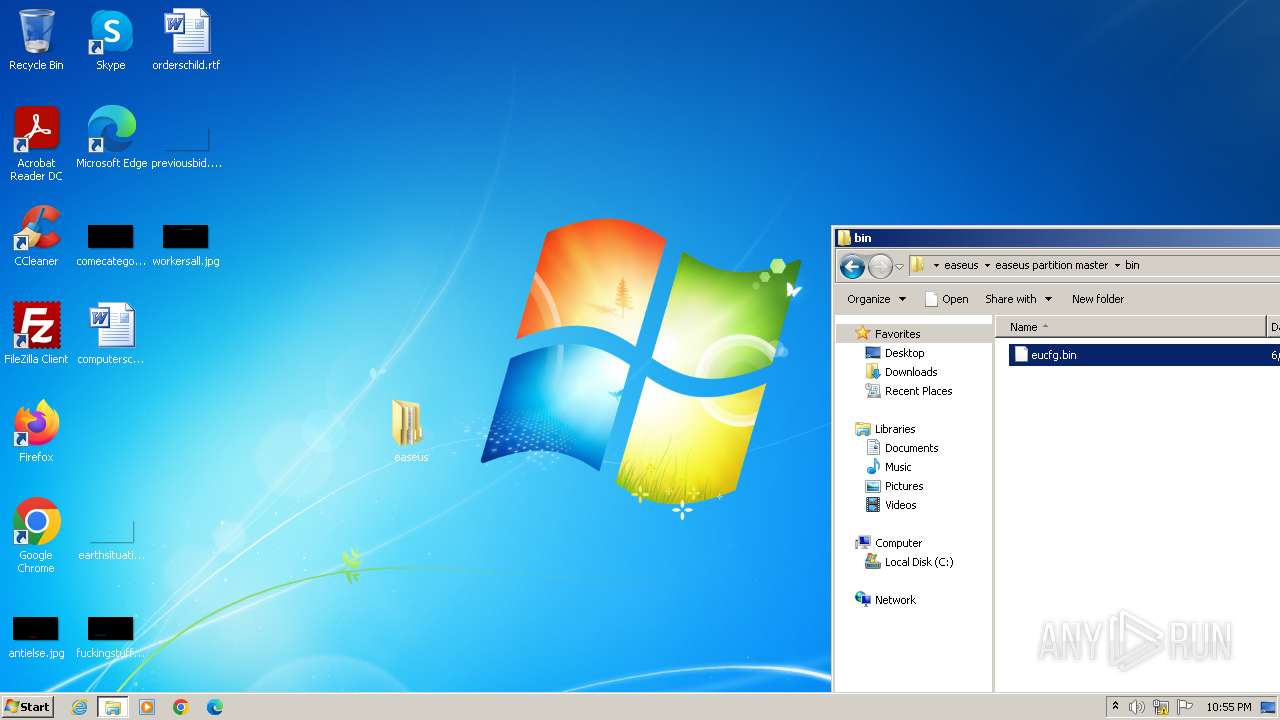This screenshot has height=720, width=1280.
Task: Open Downloads in navigation pane
Action: click(910, 372)
